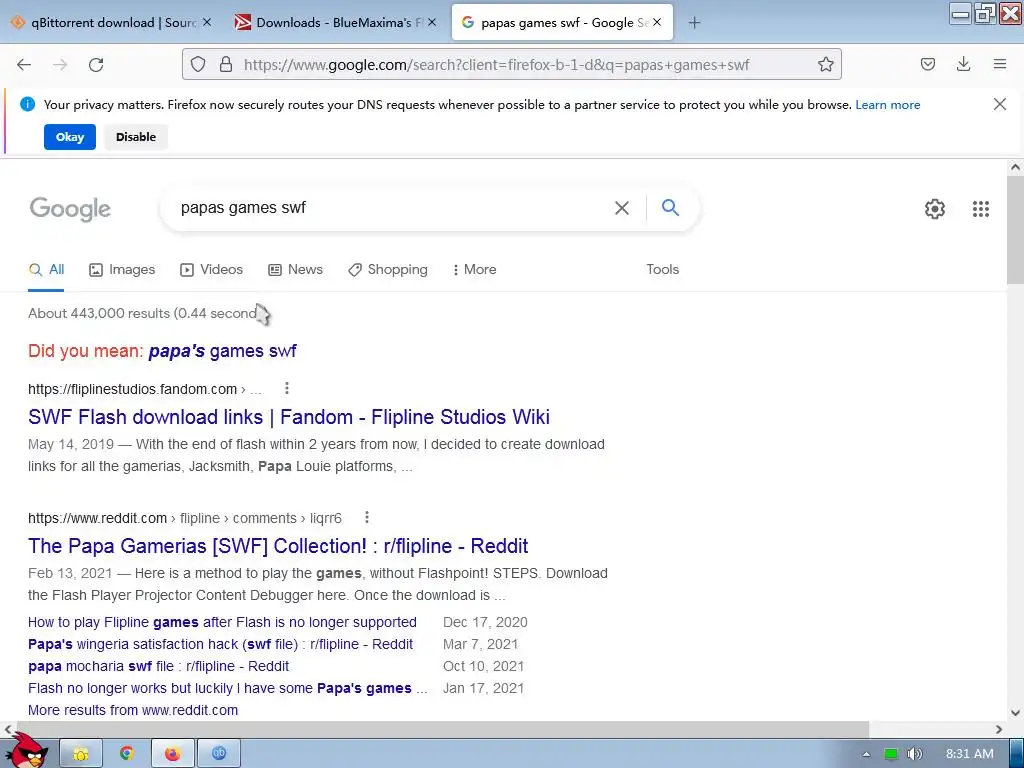Viewport: 1024px width, 768px height.
Task: Show hidden system tray icons
Action: coord(866,754)
